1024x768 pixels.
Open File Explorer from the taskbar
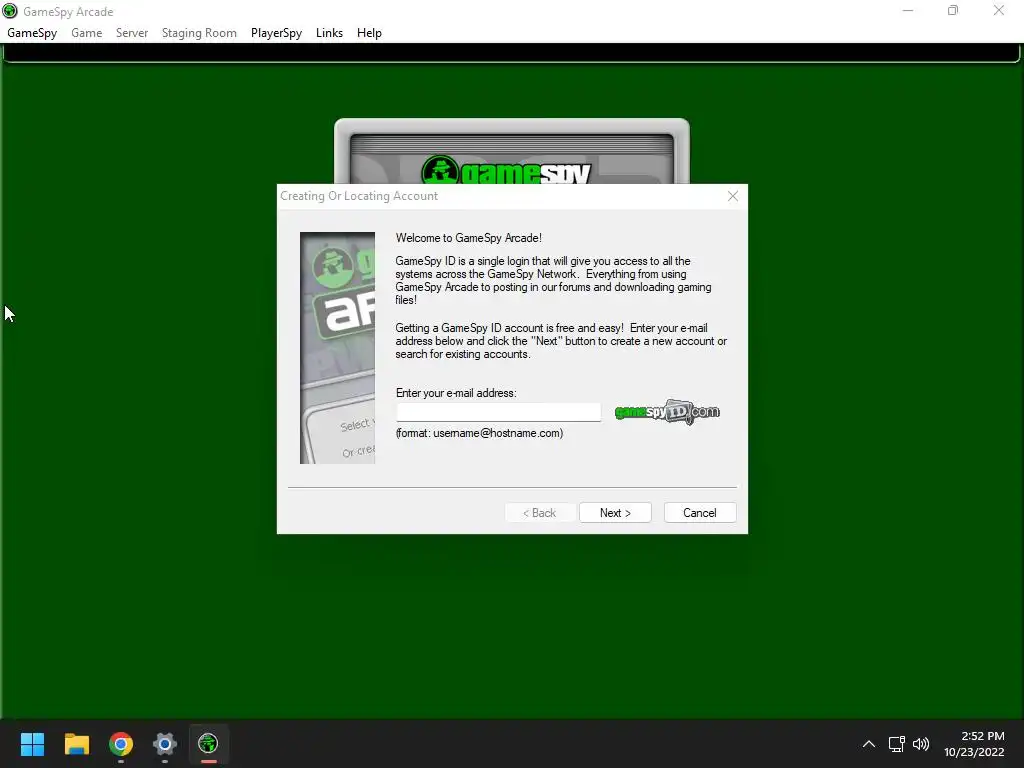77,744
